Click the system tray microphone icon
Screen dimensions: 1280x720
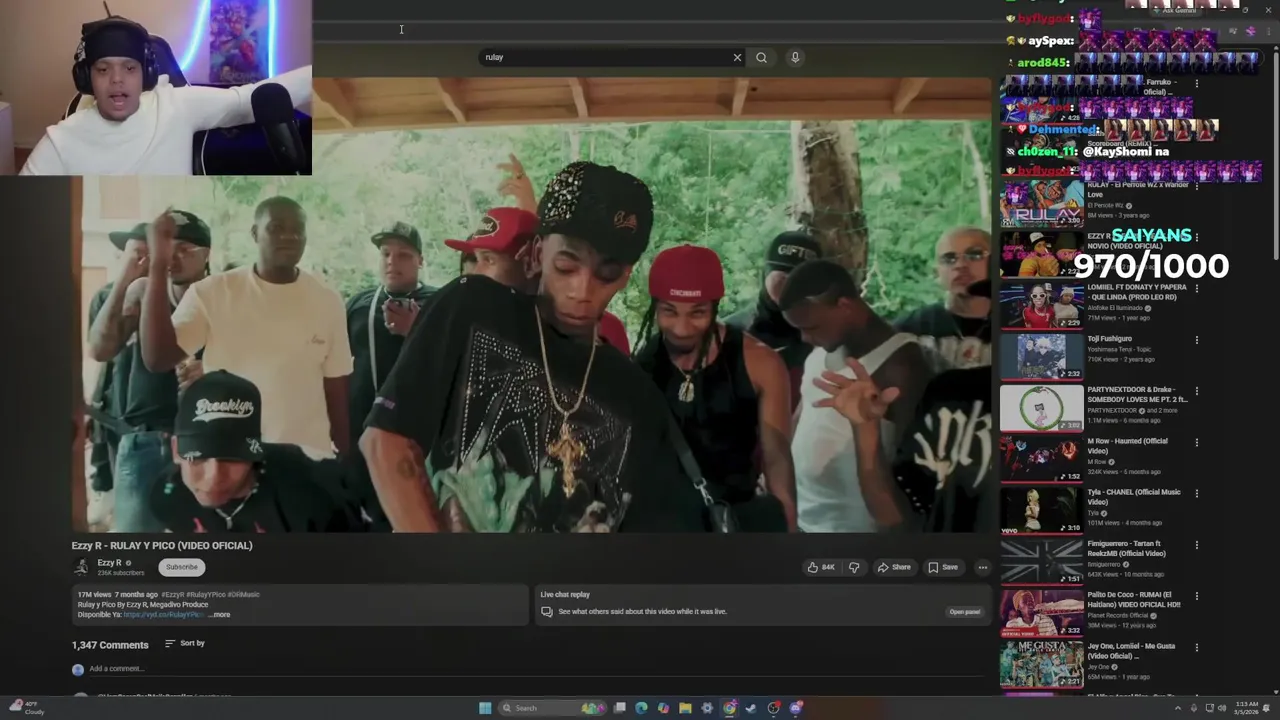(x=1193, y=708)
